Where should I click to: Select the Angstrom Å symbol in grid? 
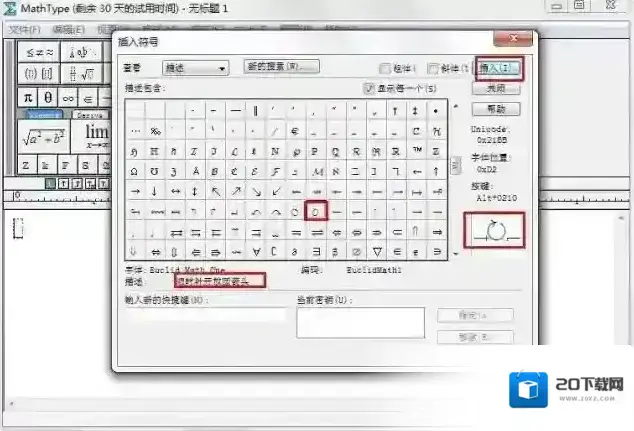(195, 171)
